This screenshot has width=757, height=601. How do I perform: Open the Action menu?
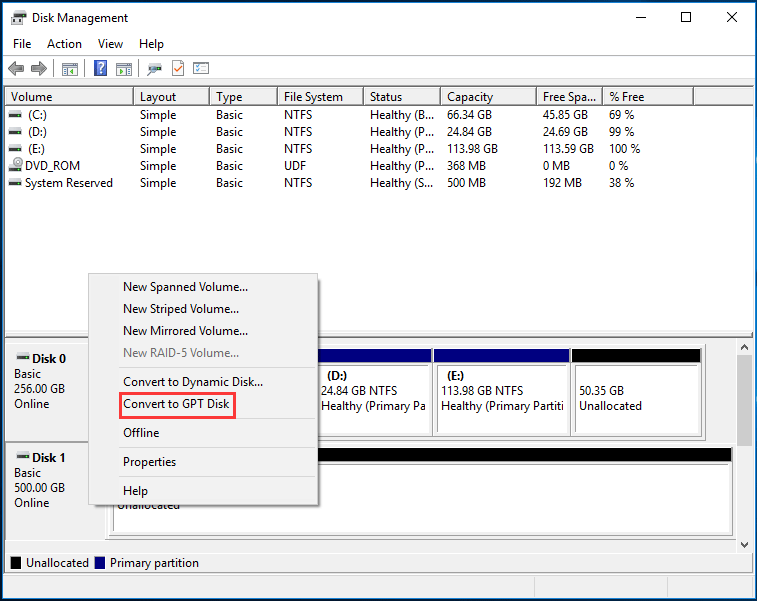pos(64,44)
